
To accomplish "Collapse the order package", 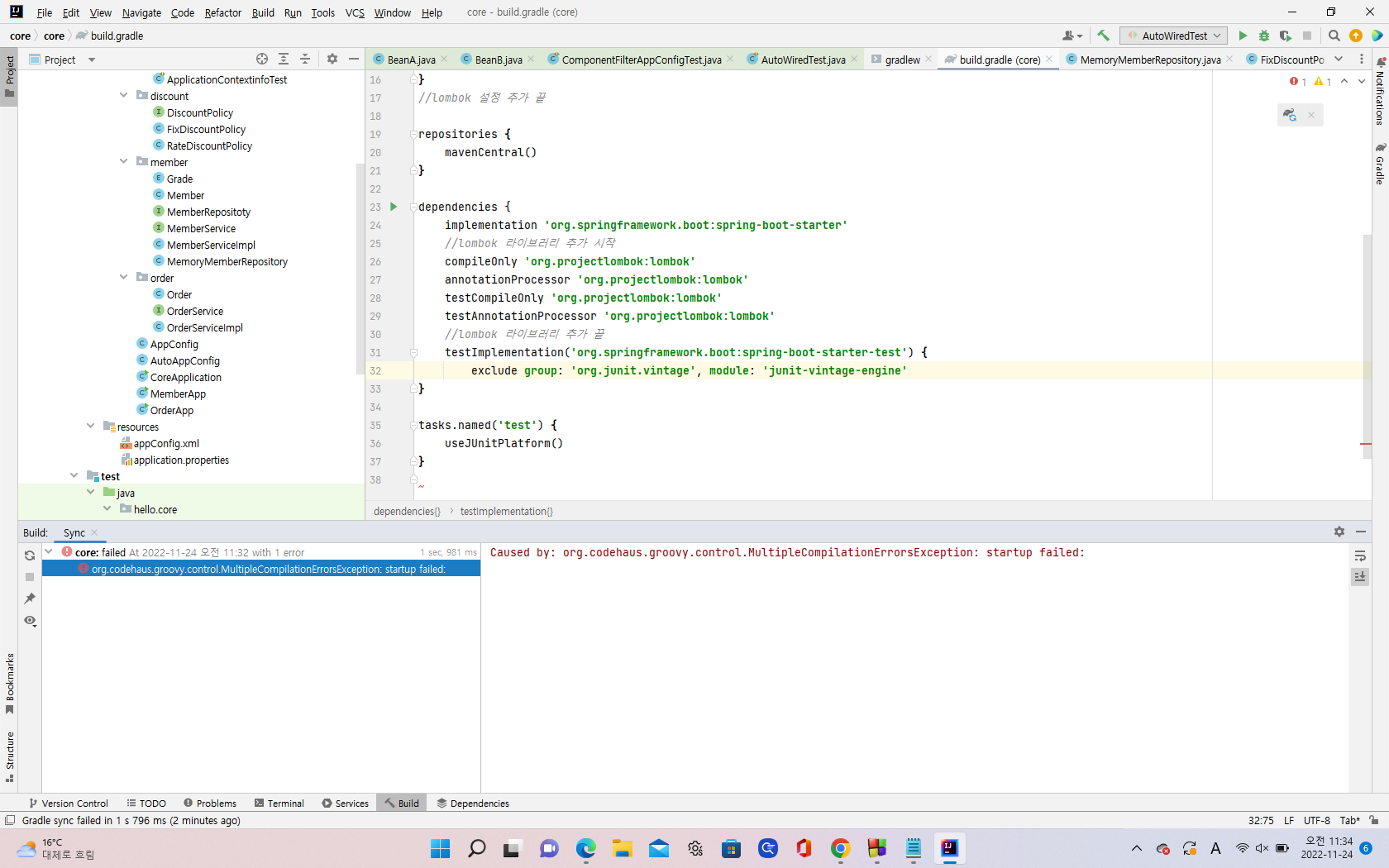I will 123,277.
